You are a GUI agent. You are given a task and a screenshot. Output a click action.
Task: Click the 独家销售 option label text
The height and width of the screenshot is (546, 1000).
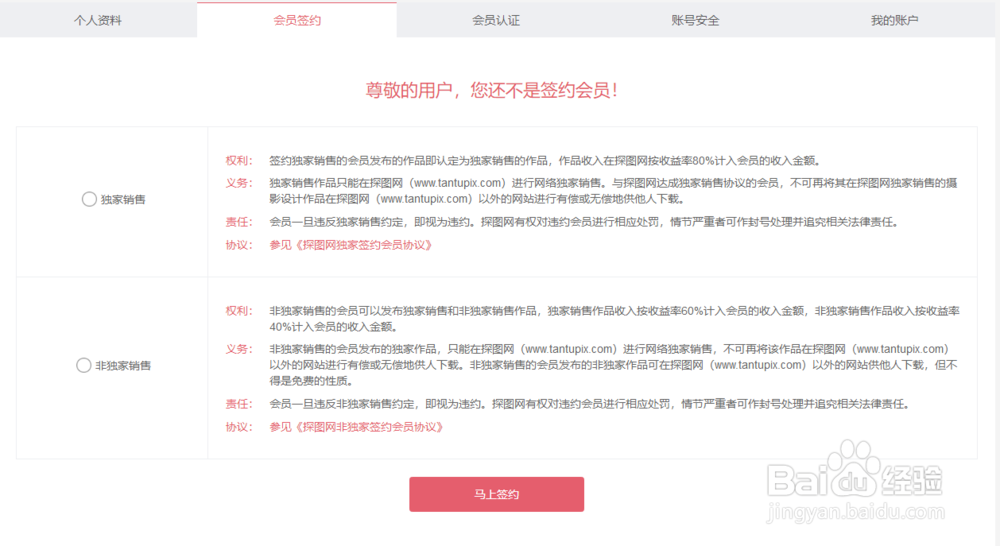coord(123,200)
